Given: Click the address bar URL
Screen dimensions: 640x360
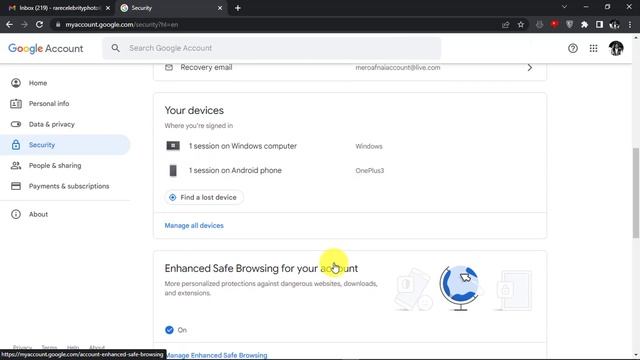Looking at the screenshot, I should pos(121,24).
